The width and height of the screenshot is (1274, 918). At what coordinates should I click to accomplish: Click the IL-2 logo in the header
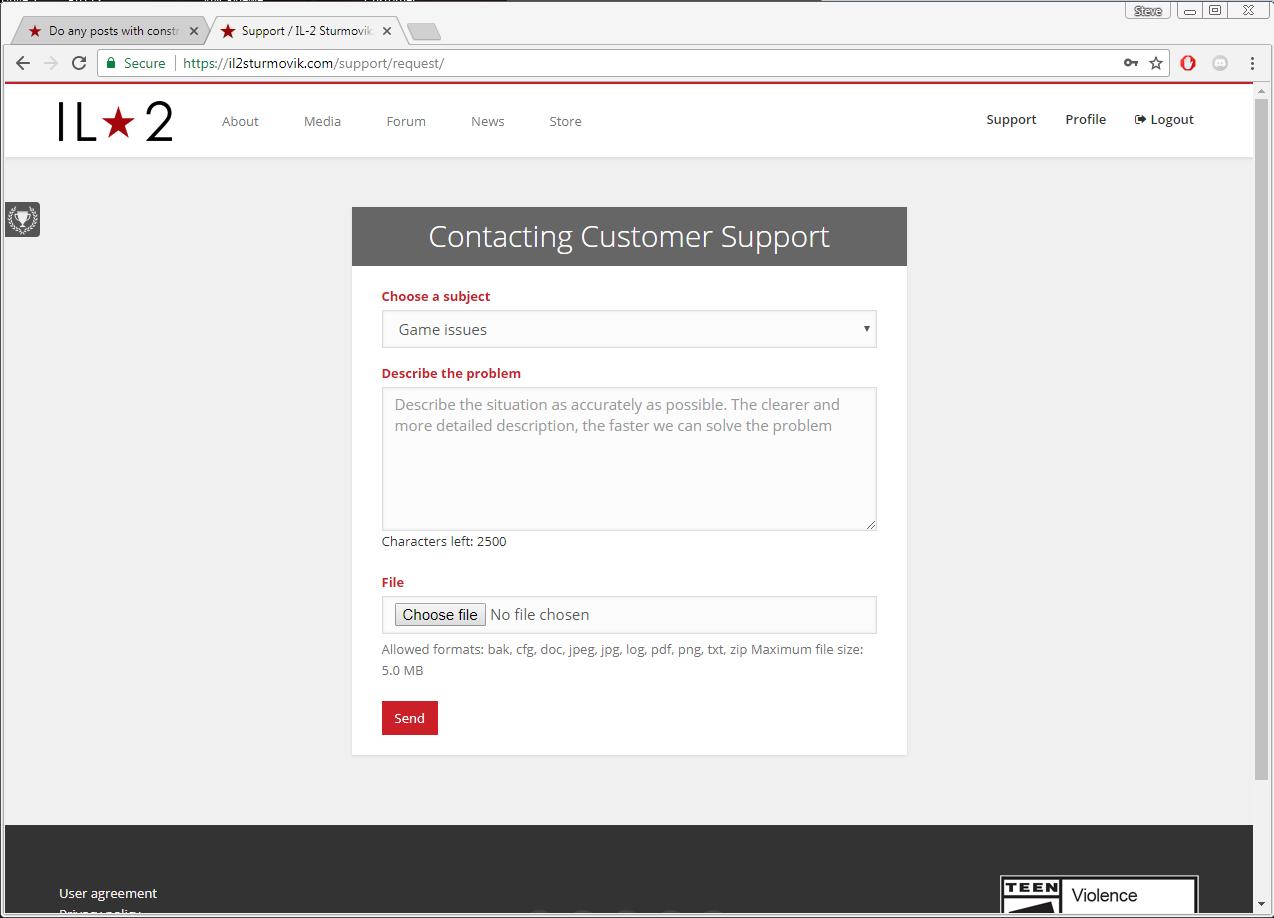pos(115,121)
